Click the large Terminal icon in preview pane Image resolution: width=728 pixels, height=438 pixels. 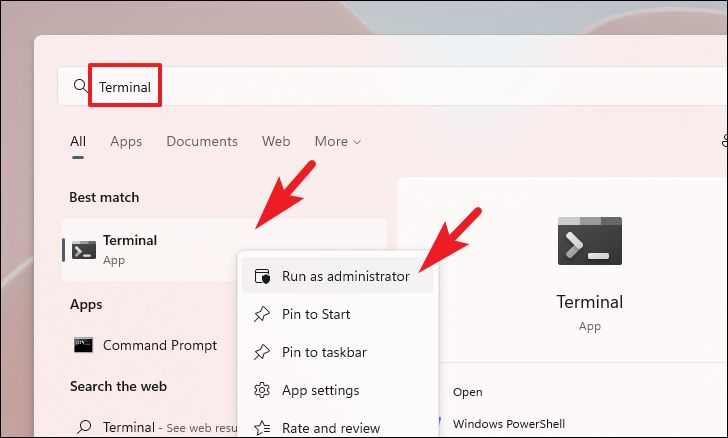tap(590, 241)
